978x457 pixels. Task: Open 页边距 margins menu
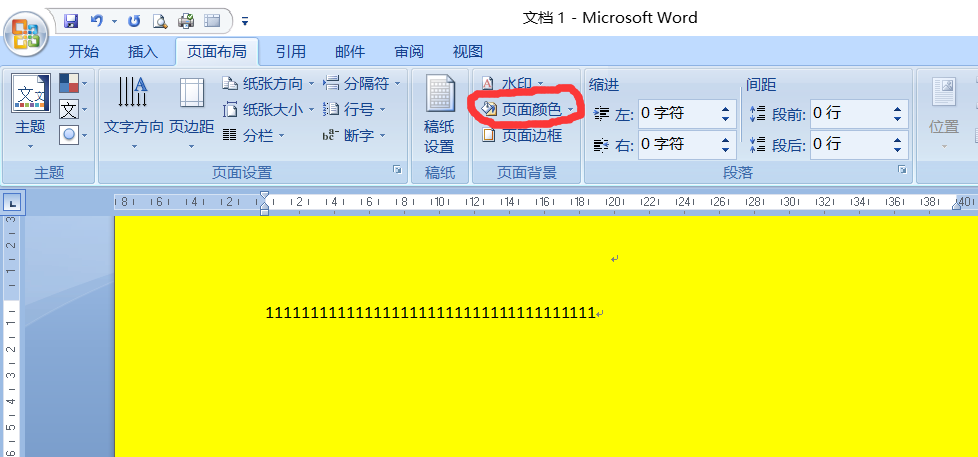click(x=191, y=113)
